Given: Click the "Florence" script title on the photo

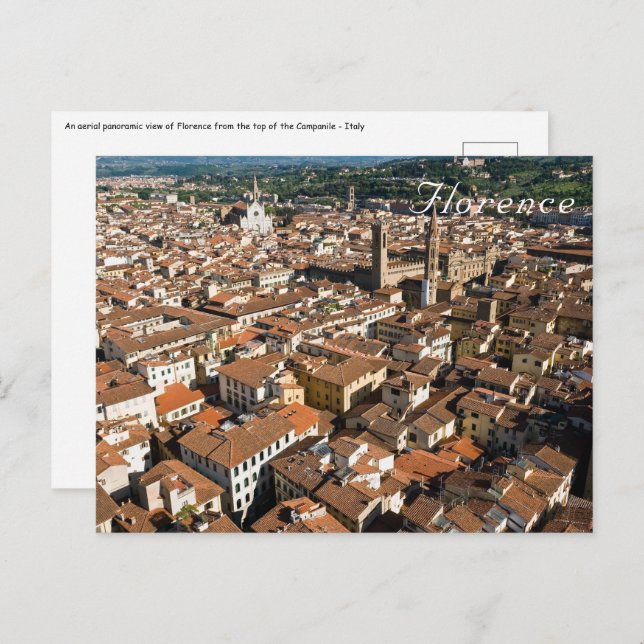Looking at the screenshot, I should tap(494, 199).
